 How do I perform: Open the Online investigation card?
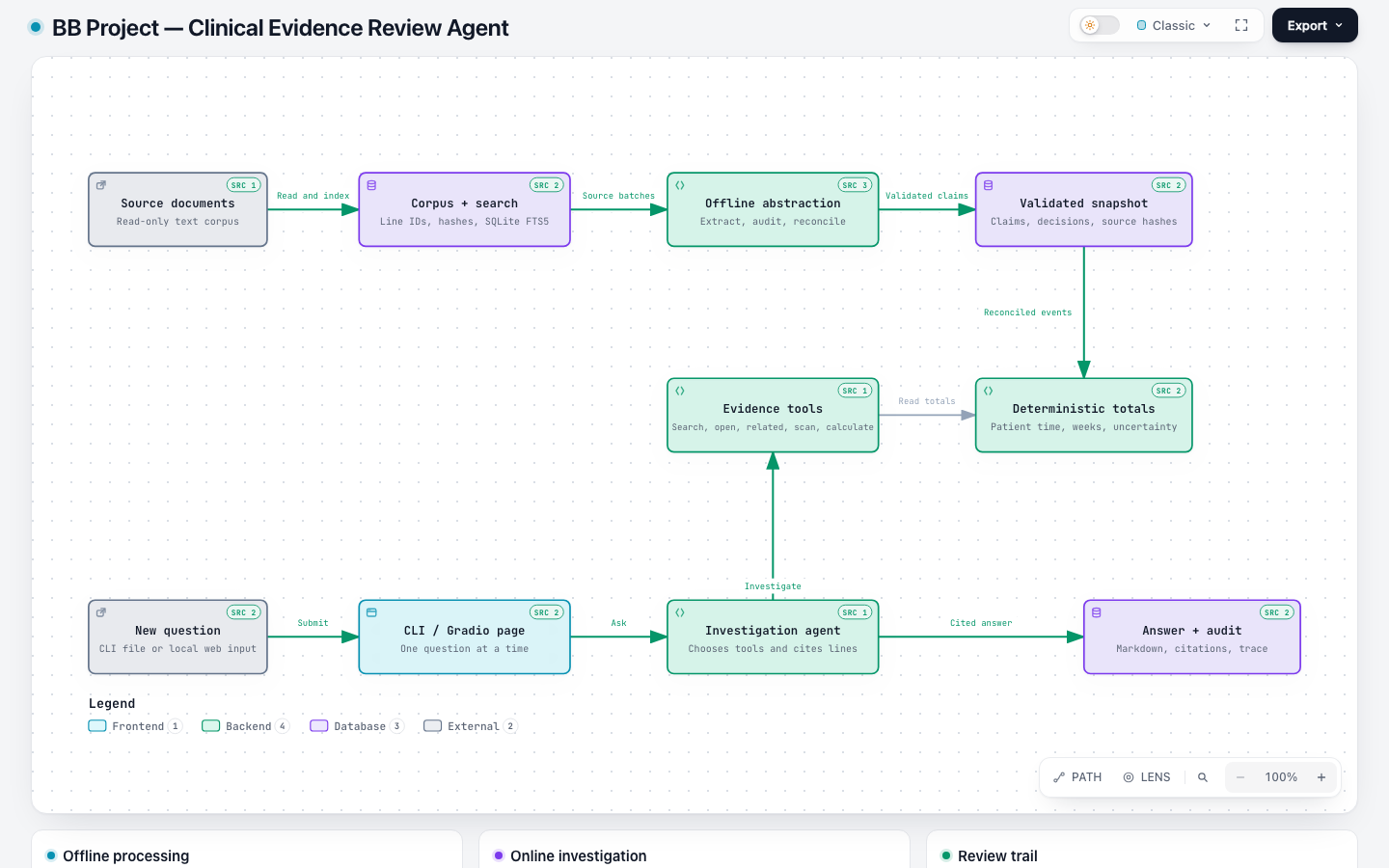click(x=694, y=850)
